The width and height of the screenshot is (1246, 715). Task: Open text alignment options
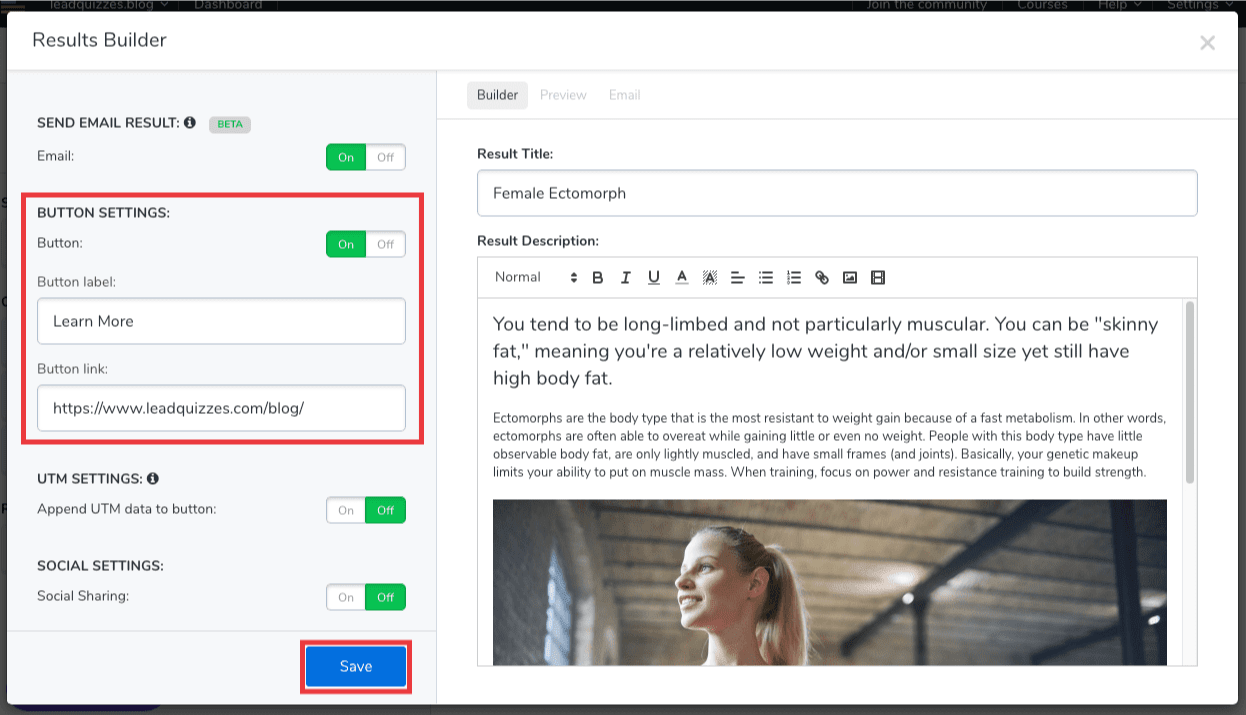click(x=738, y=278)
